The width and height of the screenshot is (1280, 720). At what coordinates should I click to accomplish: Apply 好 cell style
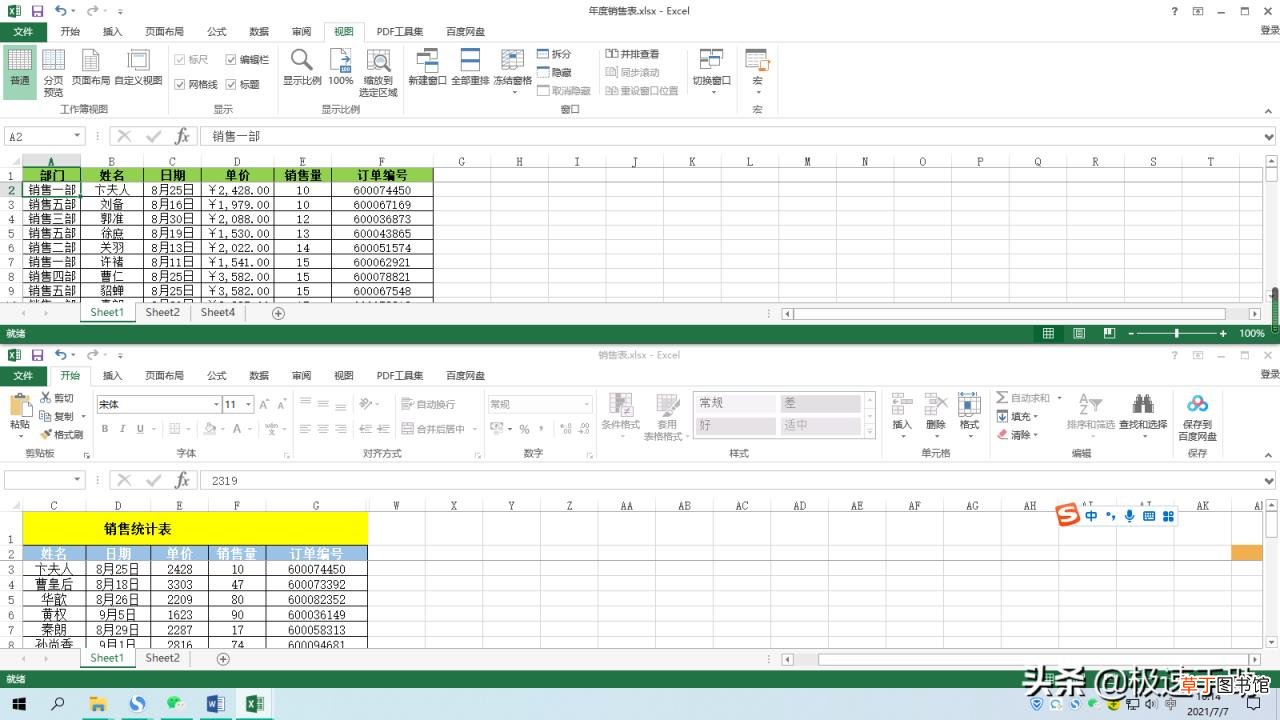tap(735, 425)
